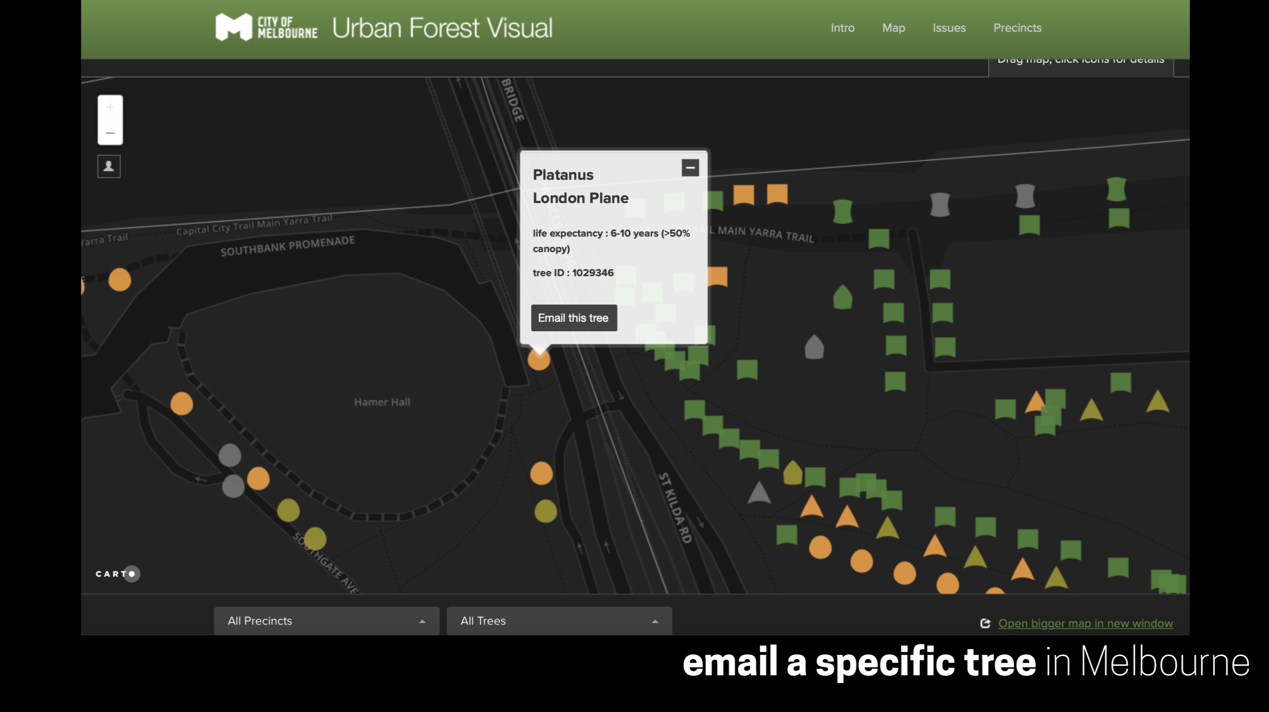Collapse the Platanus tree popup
The image size is (1269, 712).
[690, 167]
